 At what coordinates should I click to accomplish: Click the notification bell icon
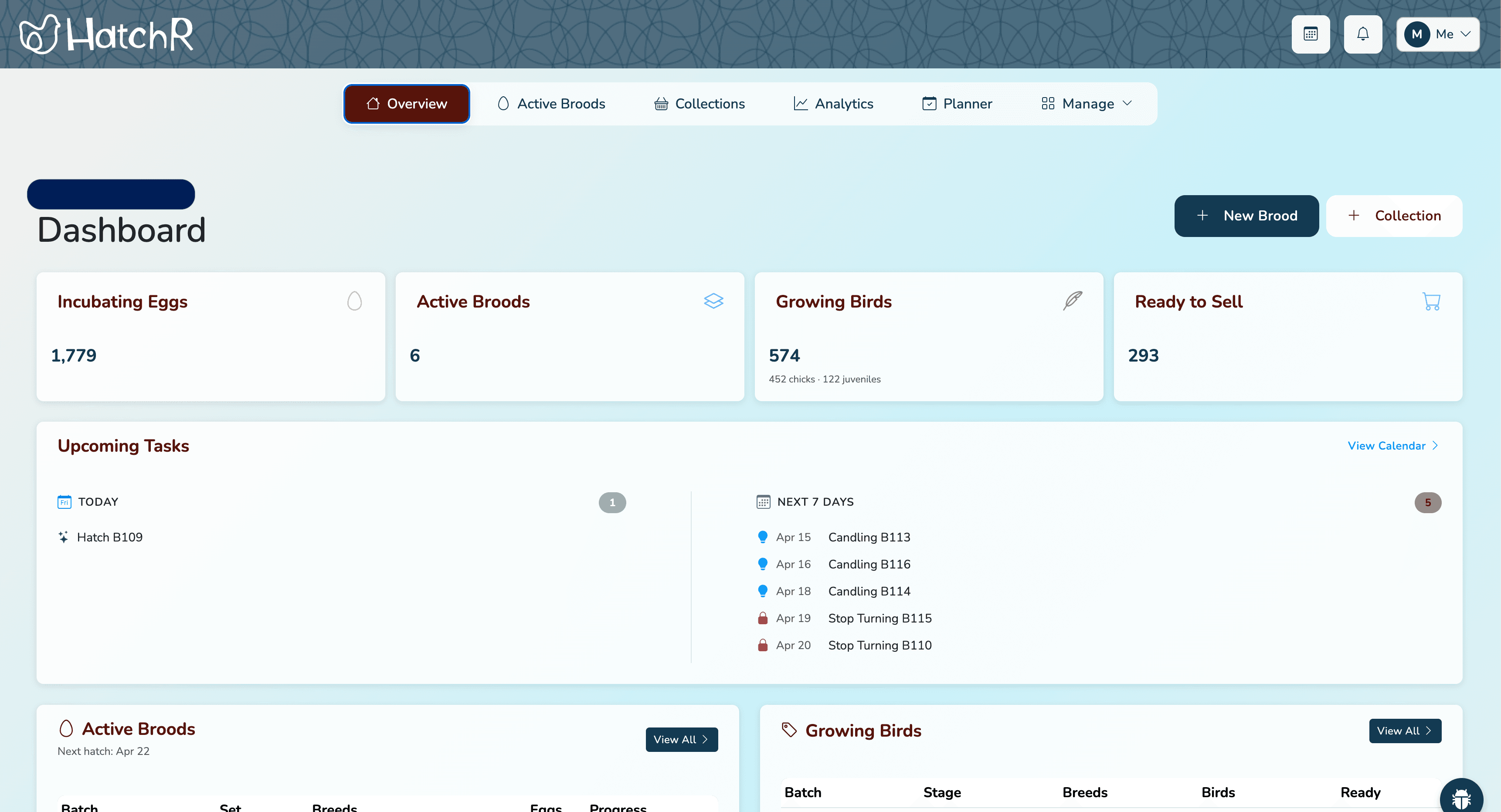(1363, 34)
